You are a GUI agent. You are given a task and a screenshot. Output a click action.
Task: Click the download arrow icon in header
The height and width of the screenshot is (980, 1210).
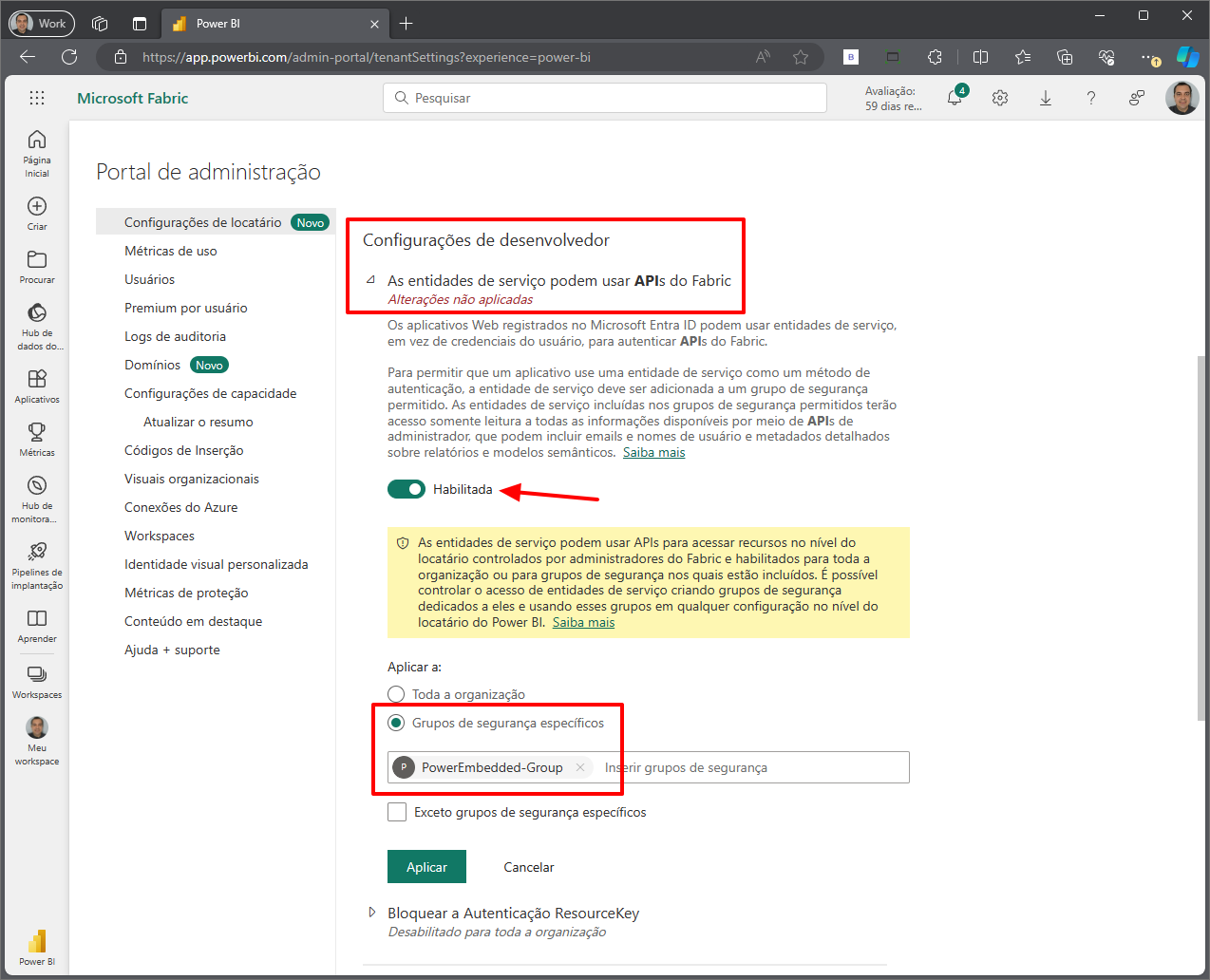(x=1046, y=98)
